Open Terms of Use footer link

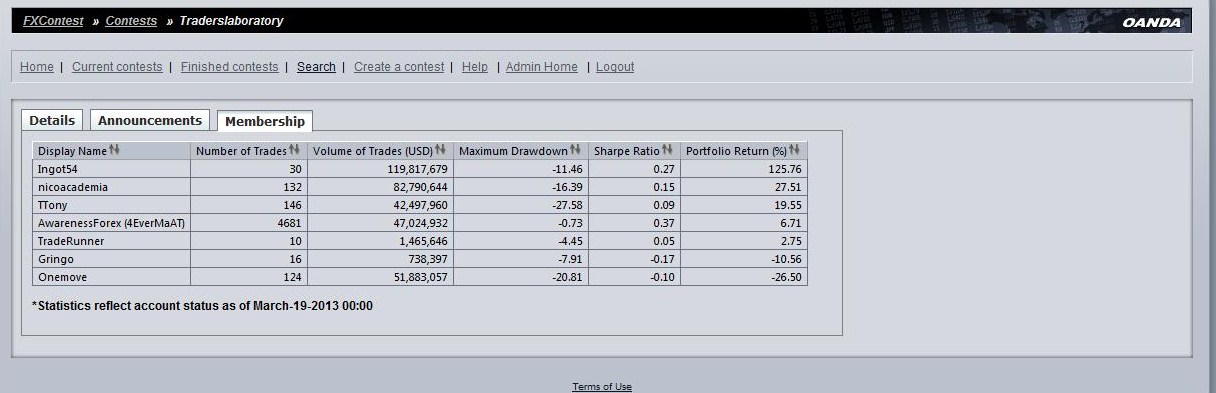pyautogui.click(x=602, y=387)
